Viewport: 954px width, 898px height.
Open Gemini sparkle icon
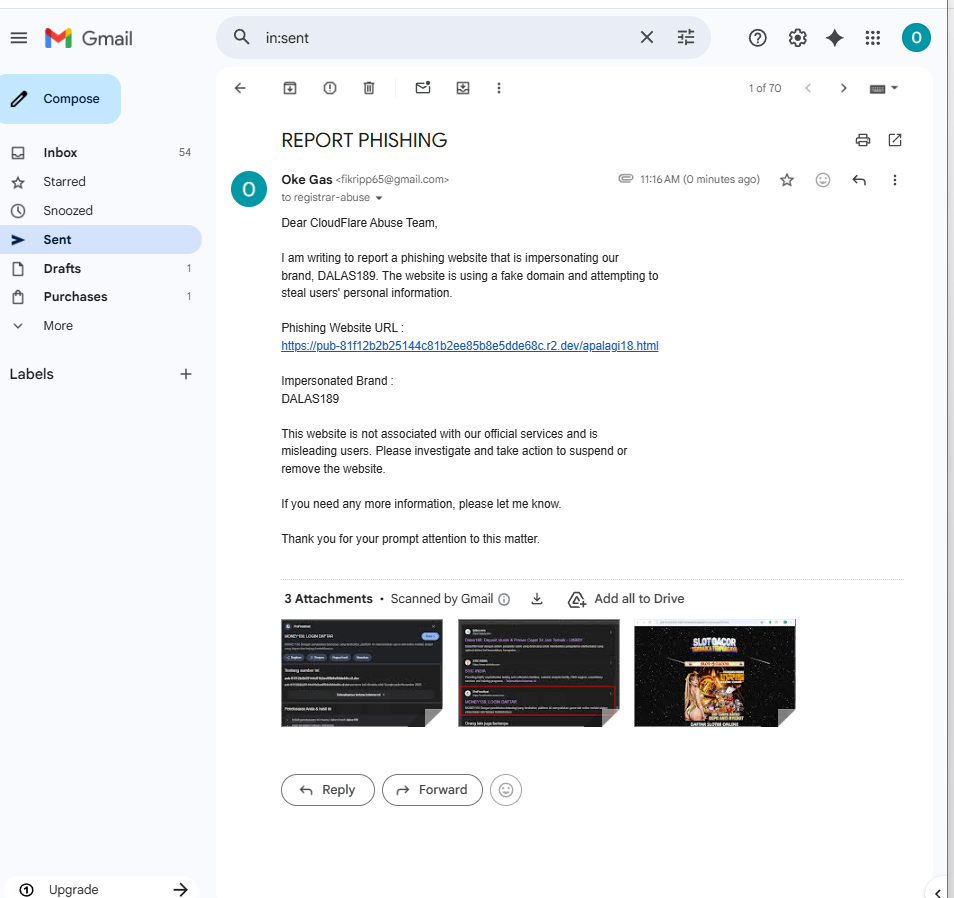[x=835, y=38]
